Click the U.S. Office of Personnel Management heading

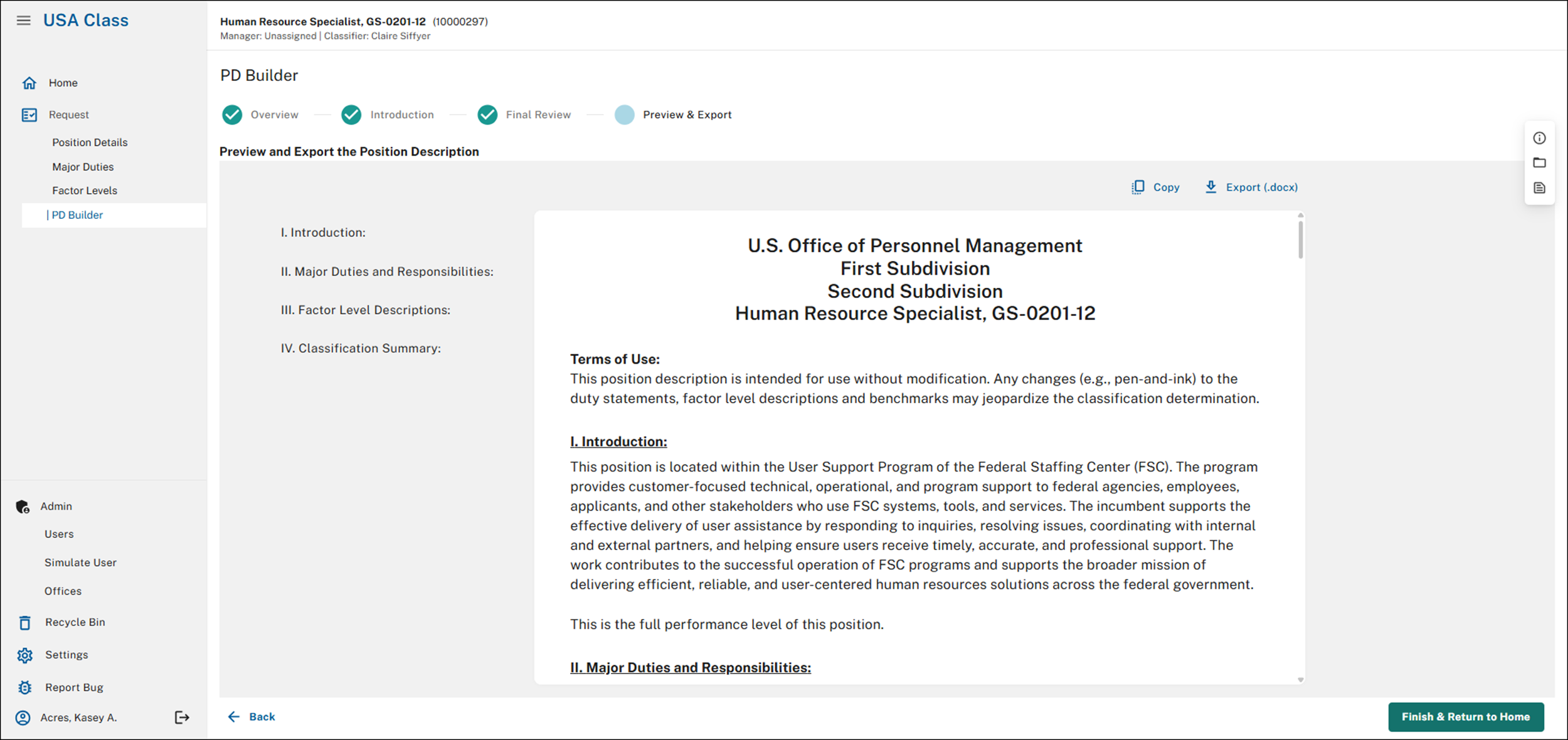pyautogui.click(x=915, y=246)
